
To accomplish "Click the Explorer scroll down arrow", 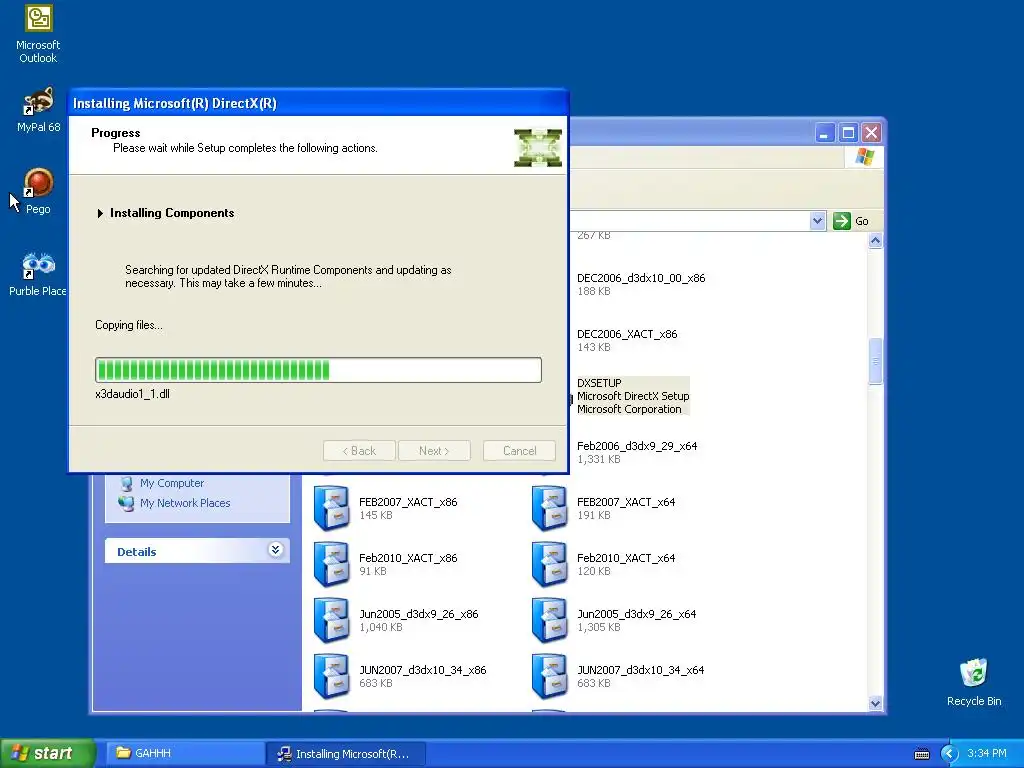I will pos(875,703).
